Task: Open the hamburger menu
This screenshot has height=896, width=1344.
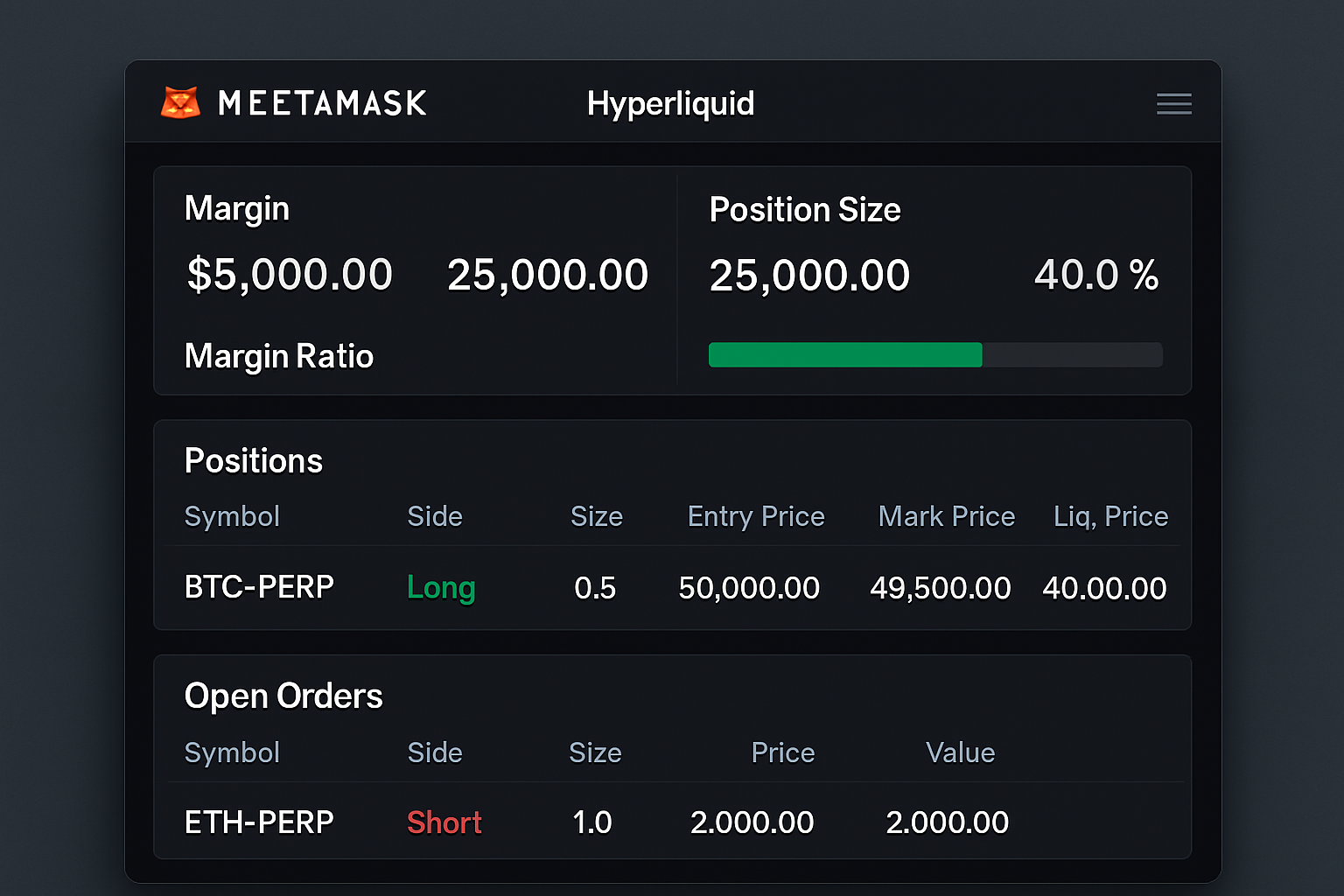Action: [x=1173, y=103]
